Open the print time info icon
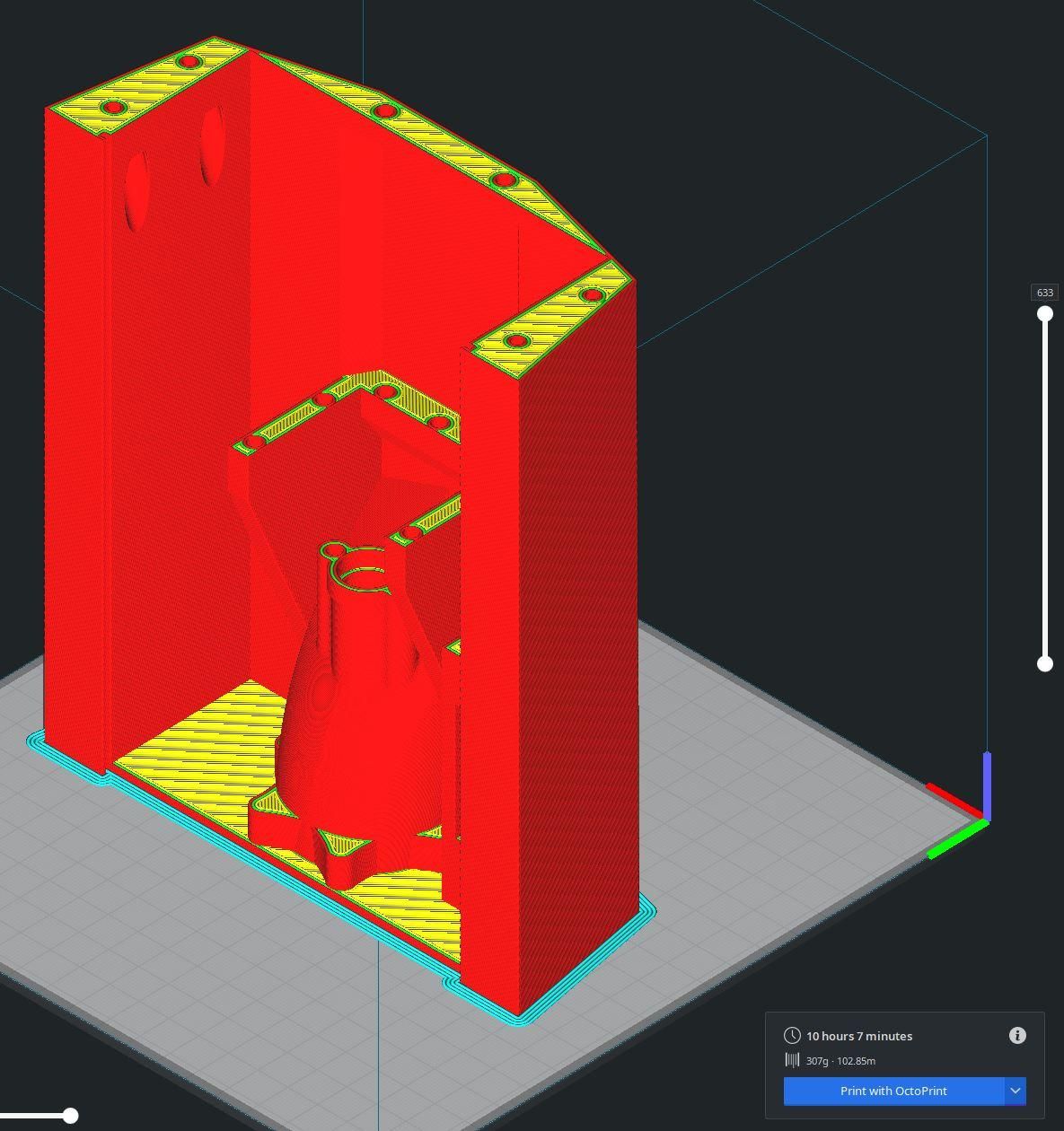This screenshot has height=1131, width=1064. pos(1017,1036)
